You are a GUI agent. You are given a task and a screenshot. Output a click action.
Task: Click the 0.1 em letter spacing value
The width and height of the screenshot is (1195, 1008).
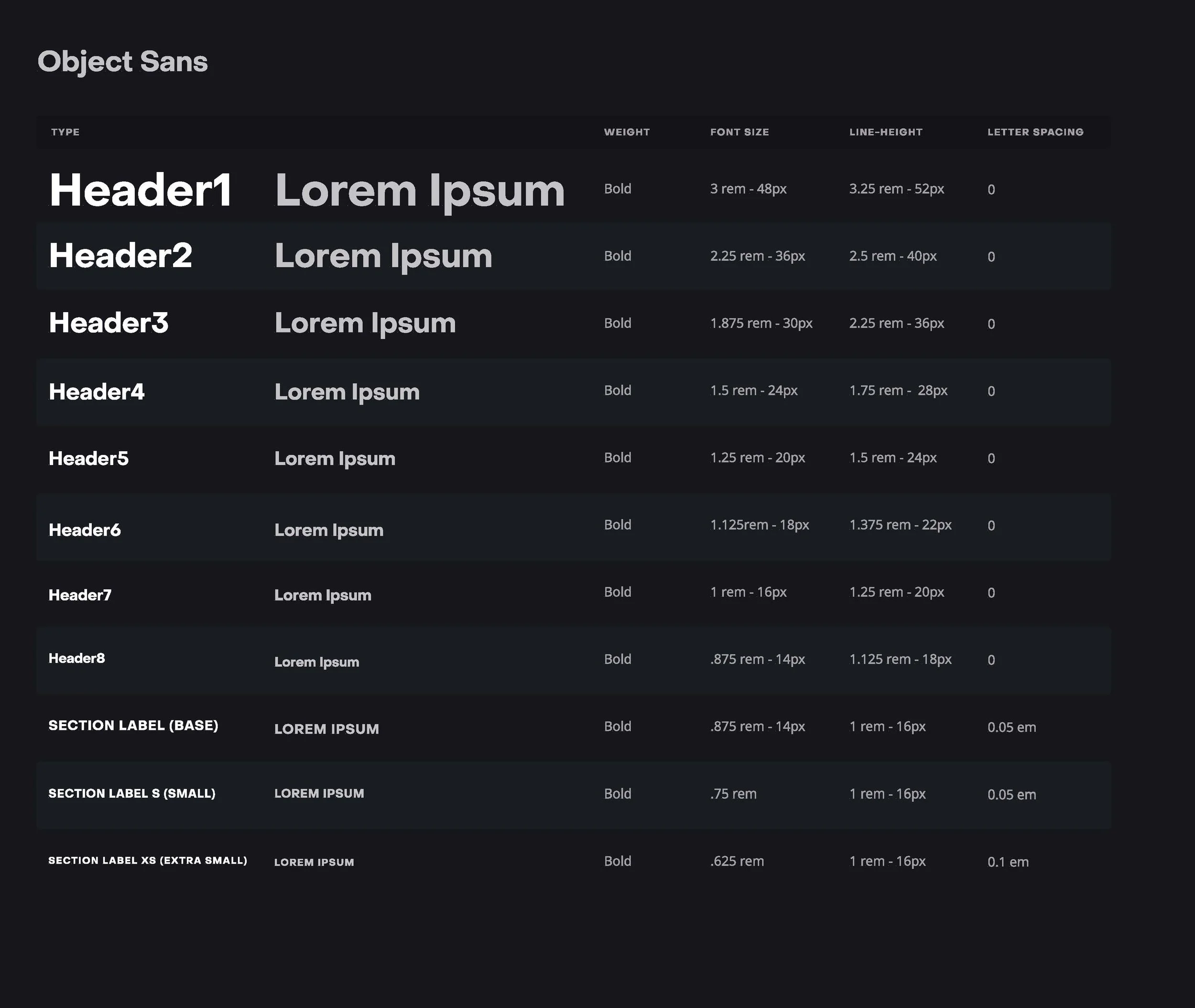[x=1008, y=862]
